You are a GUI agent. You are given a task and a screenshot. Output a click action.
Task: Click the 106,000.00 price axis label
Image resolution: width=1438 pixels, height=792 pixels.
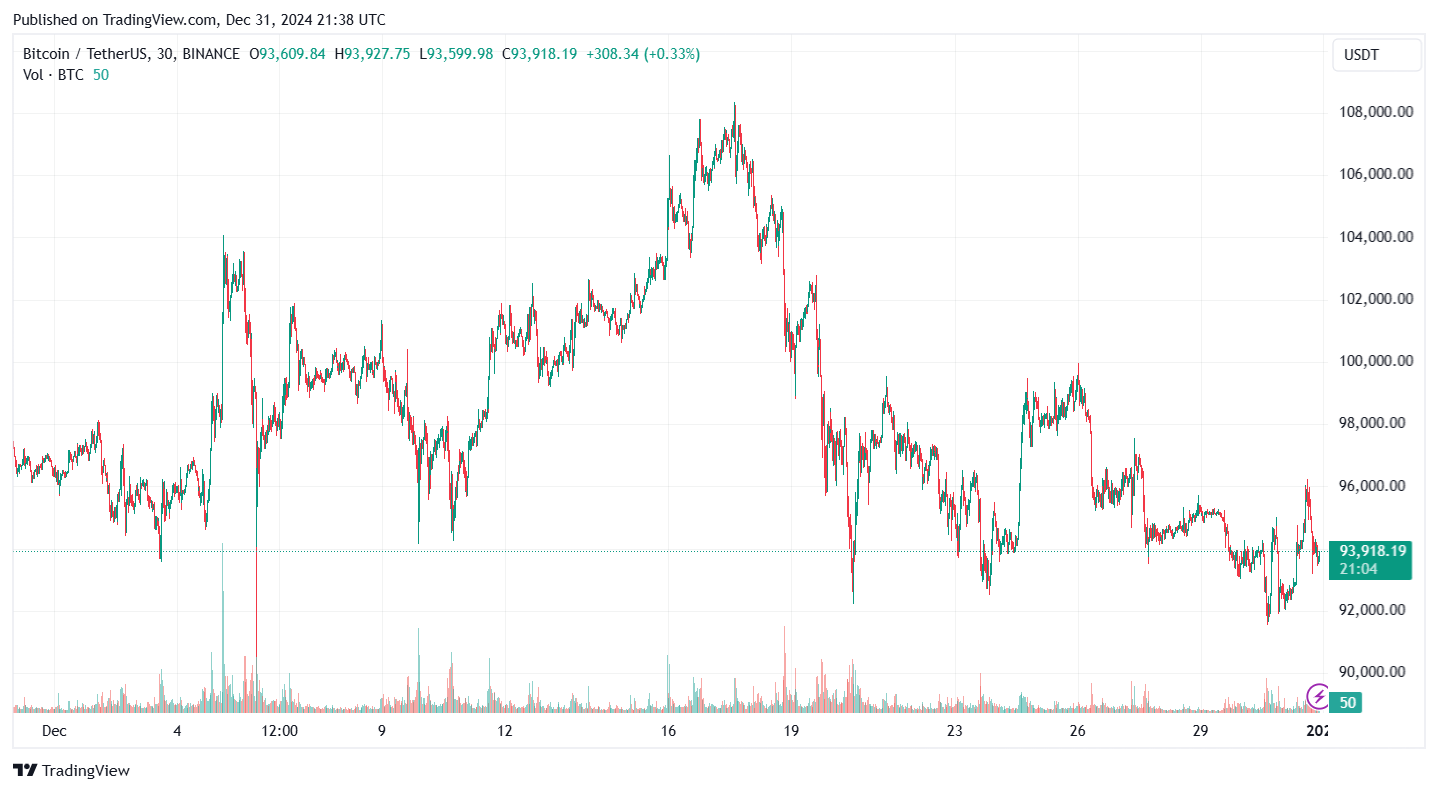pos(1376,174)
